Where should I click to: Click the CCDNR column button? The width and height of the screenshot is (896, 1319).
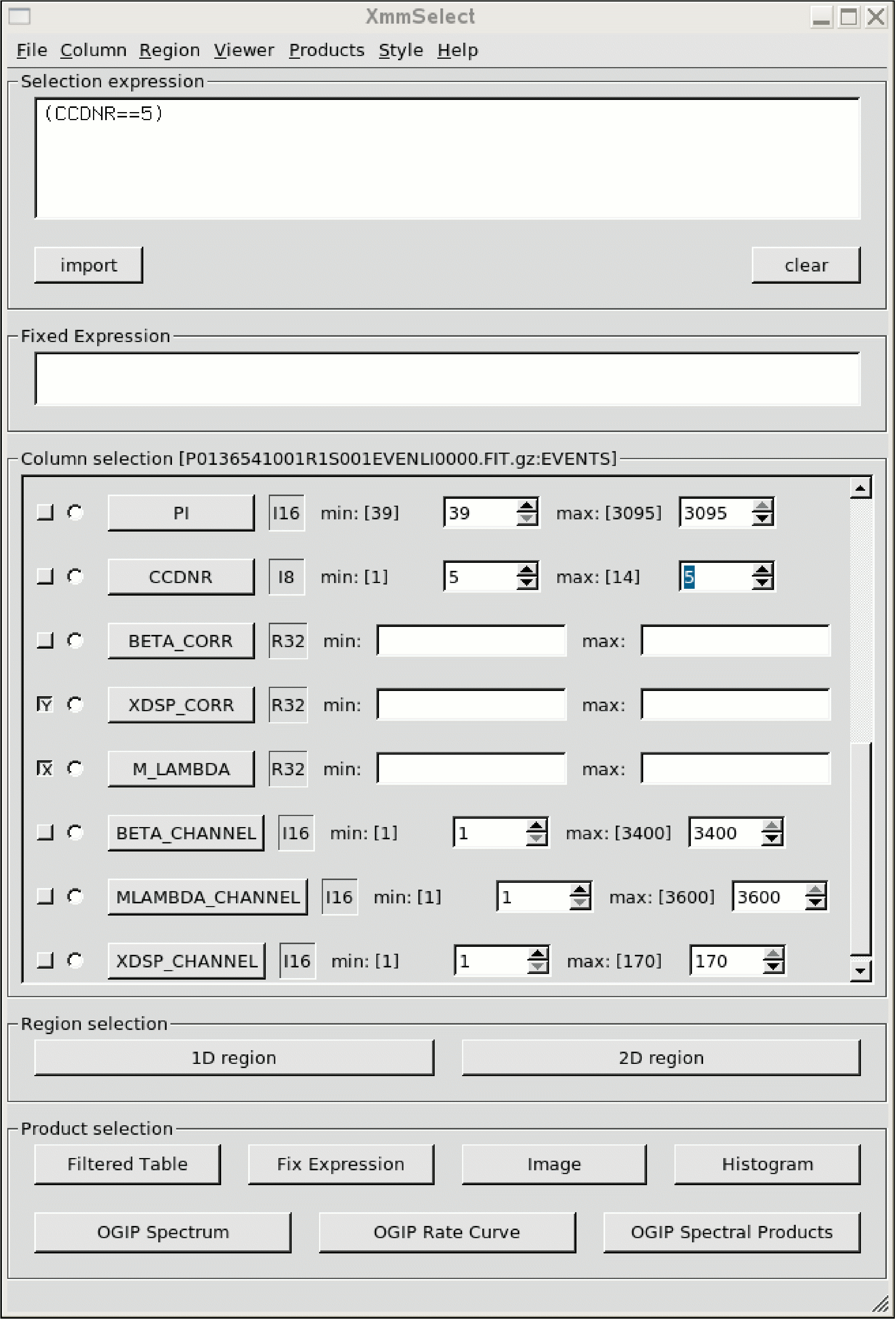[x=181, y=577]
